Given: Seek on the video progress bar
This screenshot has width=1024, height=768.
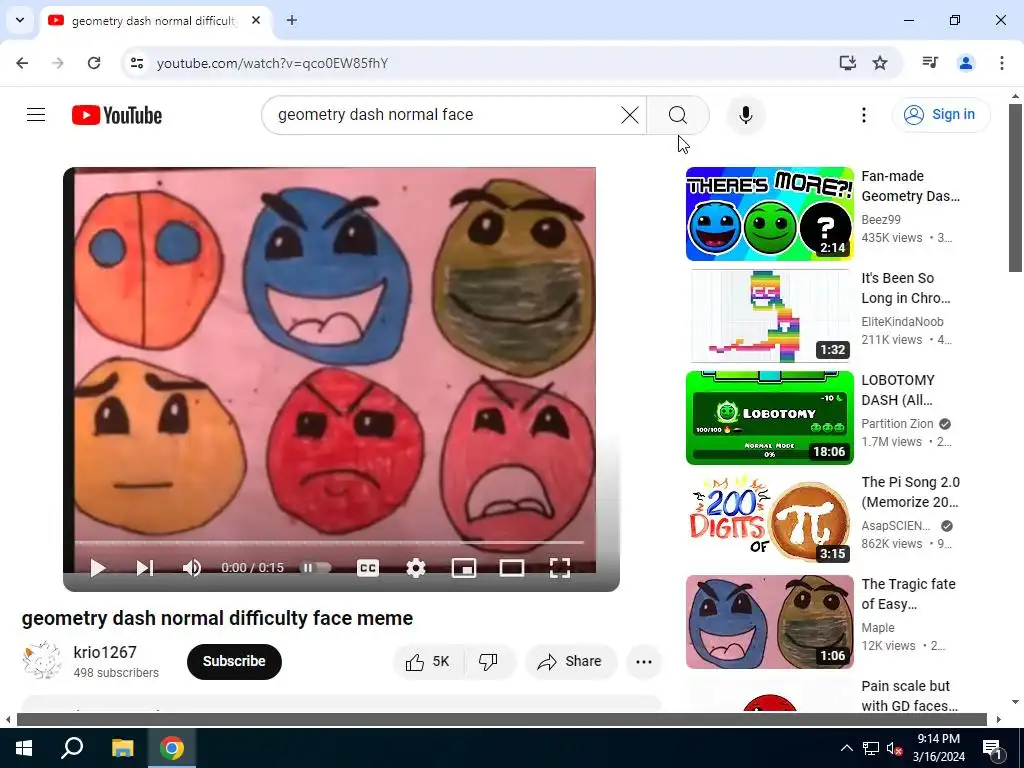Looking at the screenshot, I should (328, 543).
